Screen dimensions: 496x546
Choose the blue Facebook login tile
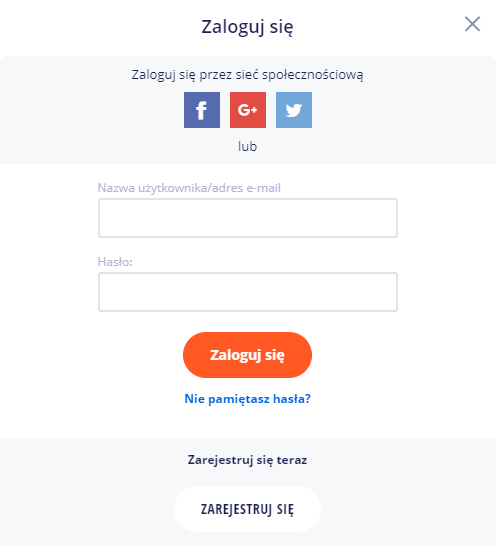202,110
